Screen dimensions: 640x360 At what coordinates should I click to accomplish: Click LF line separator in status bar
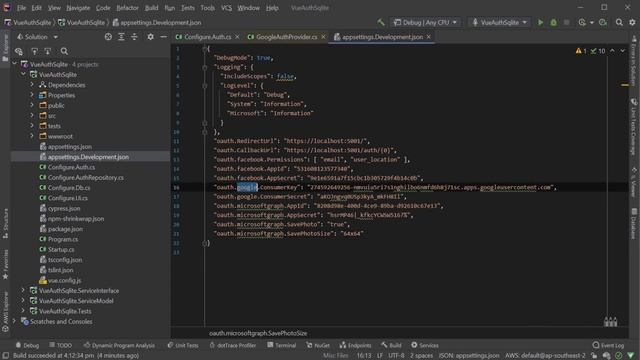(x=380, y=356)
